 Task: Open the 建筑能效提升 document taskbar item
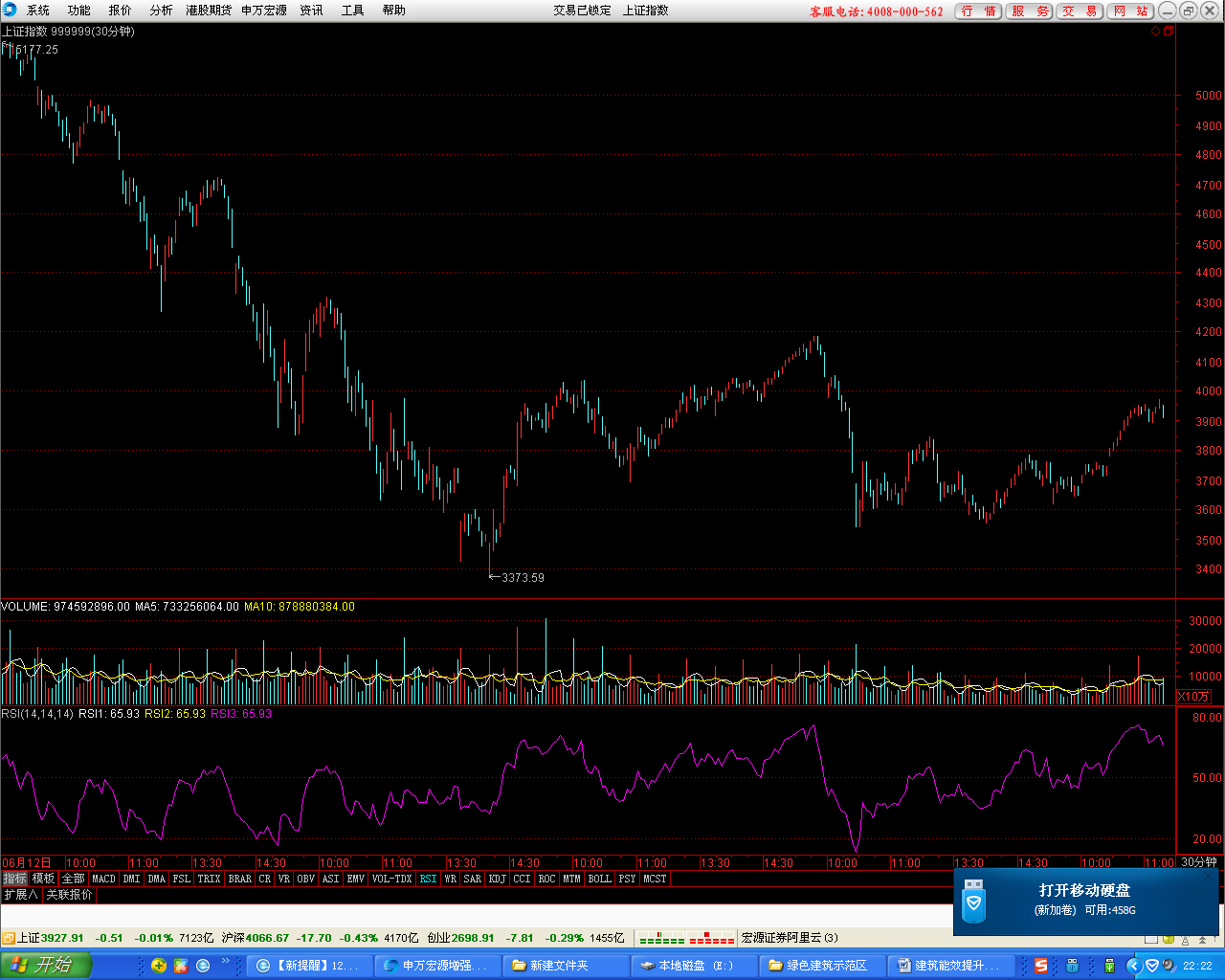[950, 966]
